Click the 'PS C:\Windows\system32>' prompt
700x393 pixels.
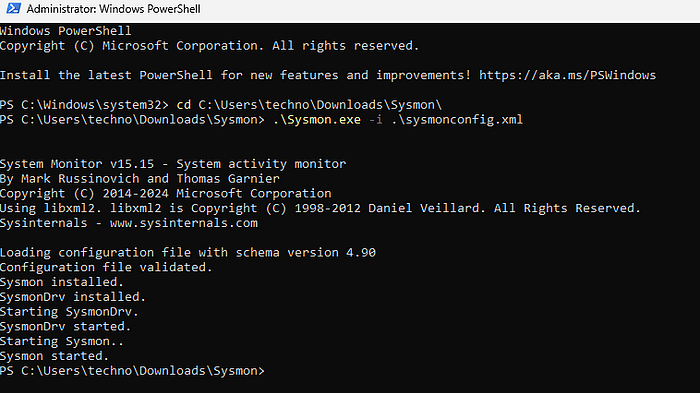(x=84, y=105)
